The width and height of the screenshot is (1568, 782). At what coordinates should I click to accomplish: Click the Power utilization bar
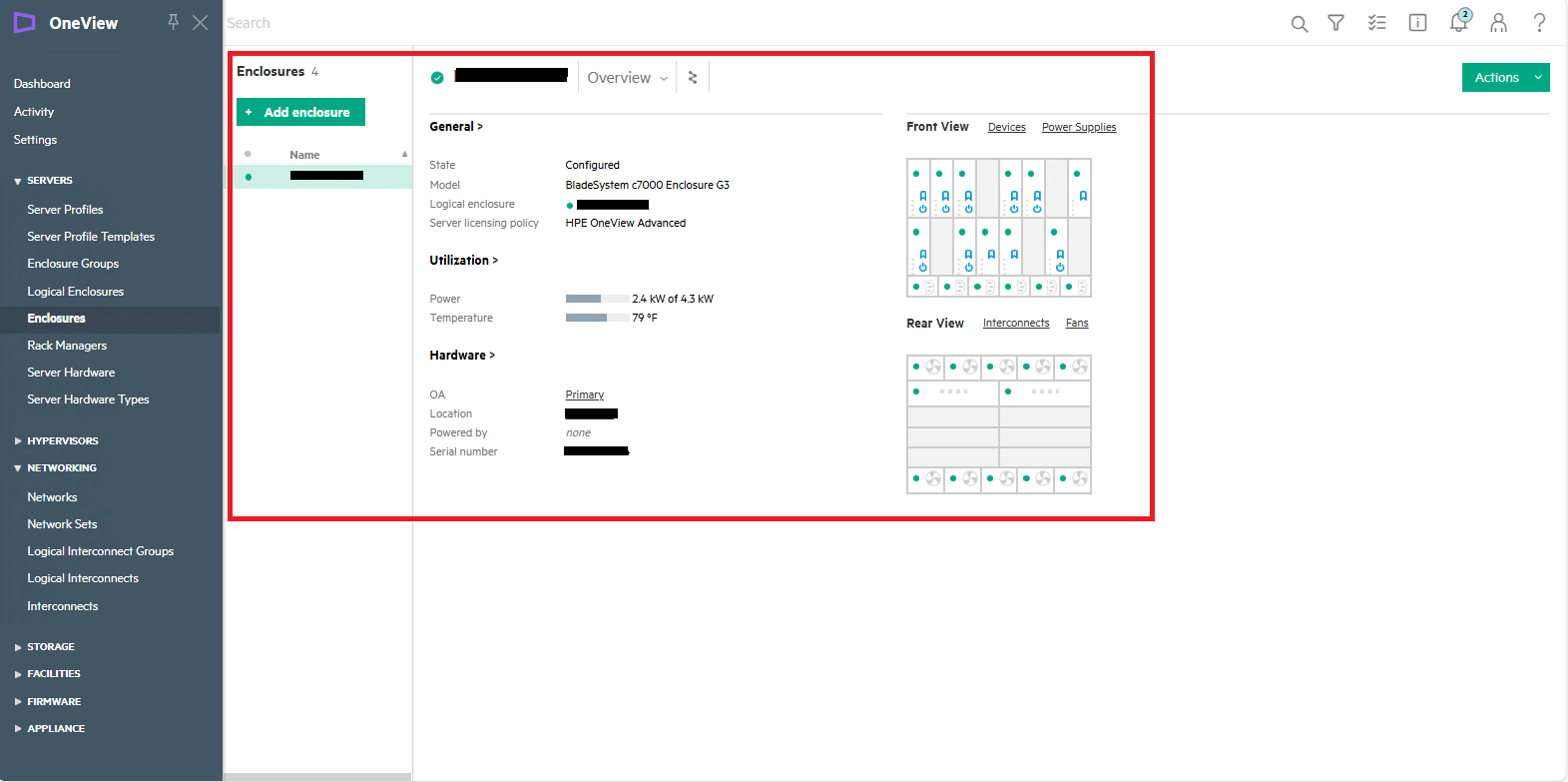[597, 299]
